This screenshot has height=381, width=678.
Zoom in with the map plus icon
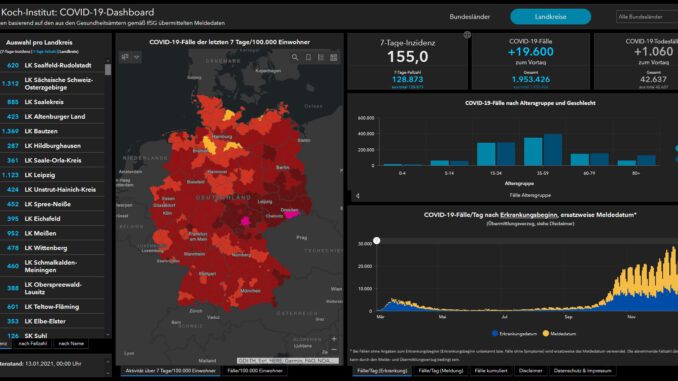pos(334,339)
